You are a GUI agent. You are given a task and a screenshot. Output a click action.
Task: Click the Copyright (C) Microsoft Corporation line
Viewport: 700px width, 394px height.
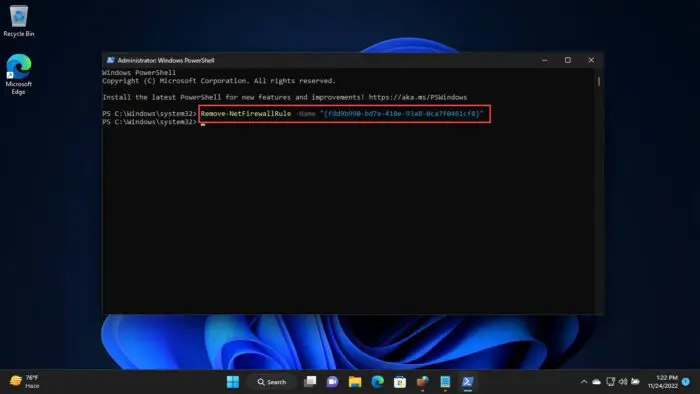pyautogui.click(x=219, y=81)
